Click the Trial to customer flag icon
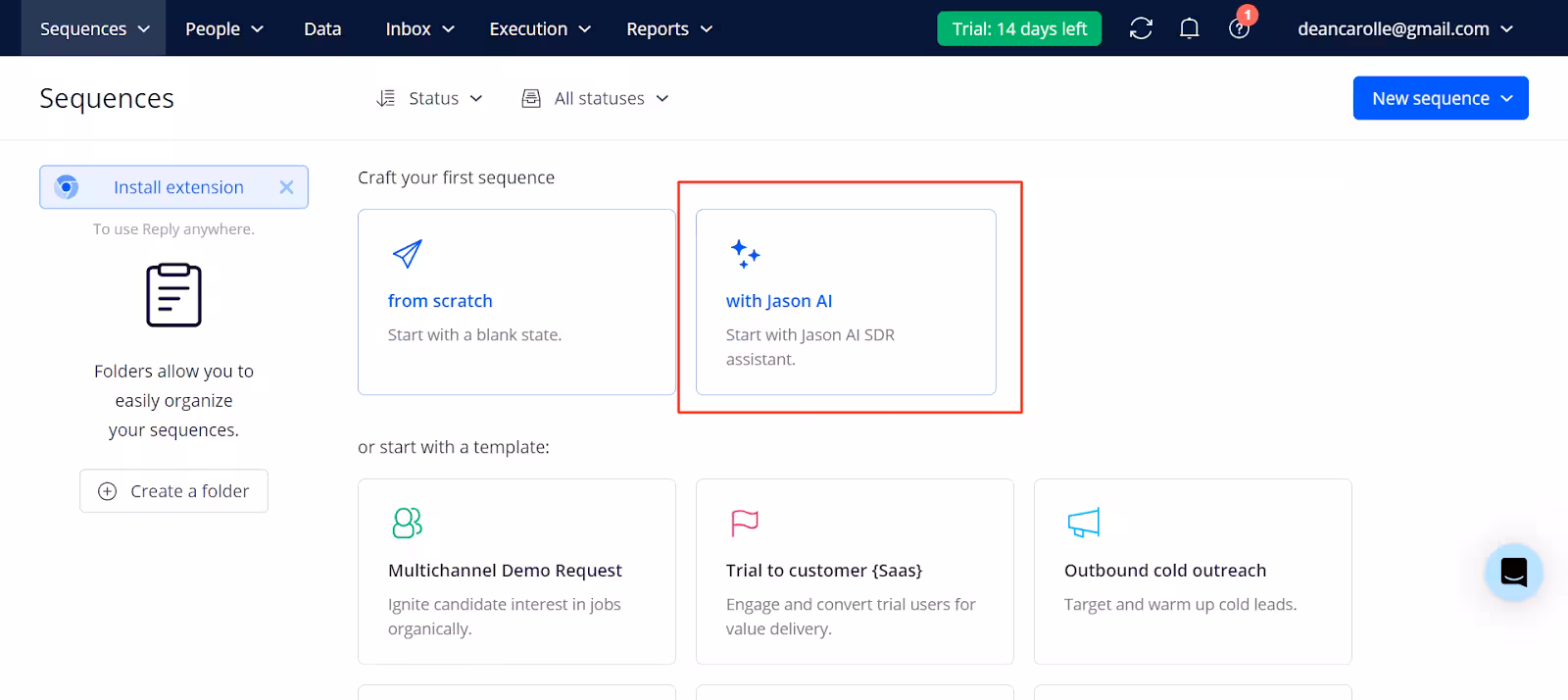This screenshot has height=700, width=1568. [x=745, y=523]
